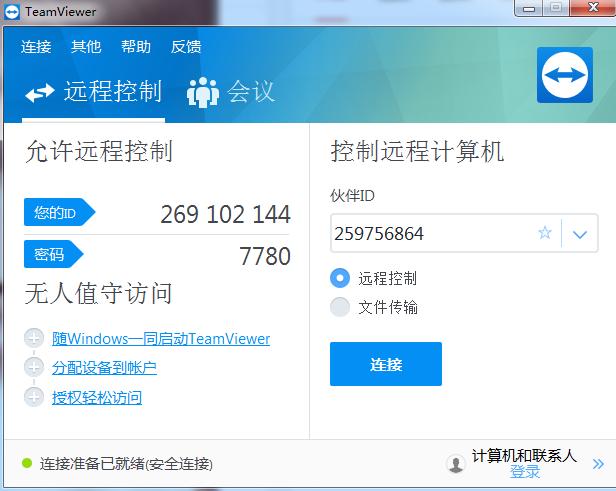Open 计算机和联系人 panel

[x=524, y=456]
